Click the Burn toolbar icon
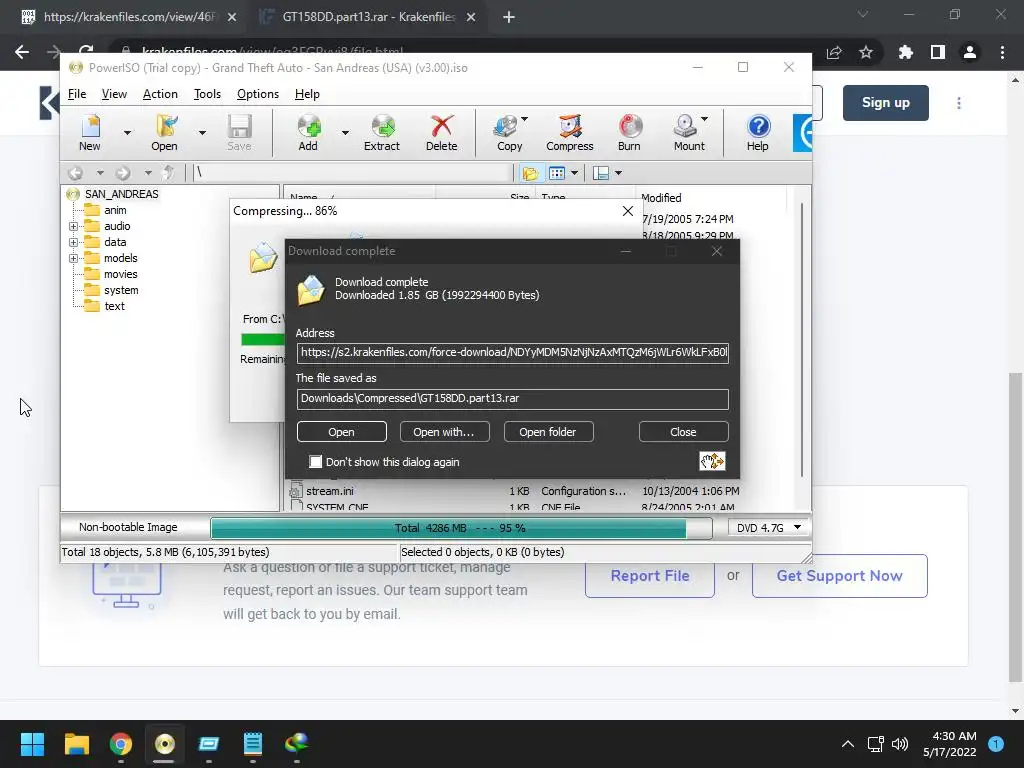 [630, 133]
